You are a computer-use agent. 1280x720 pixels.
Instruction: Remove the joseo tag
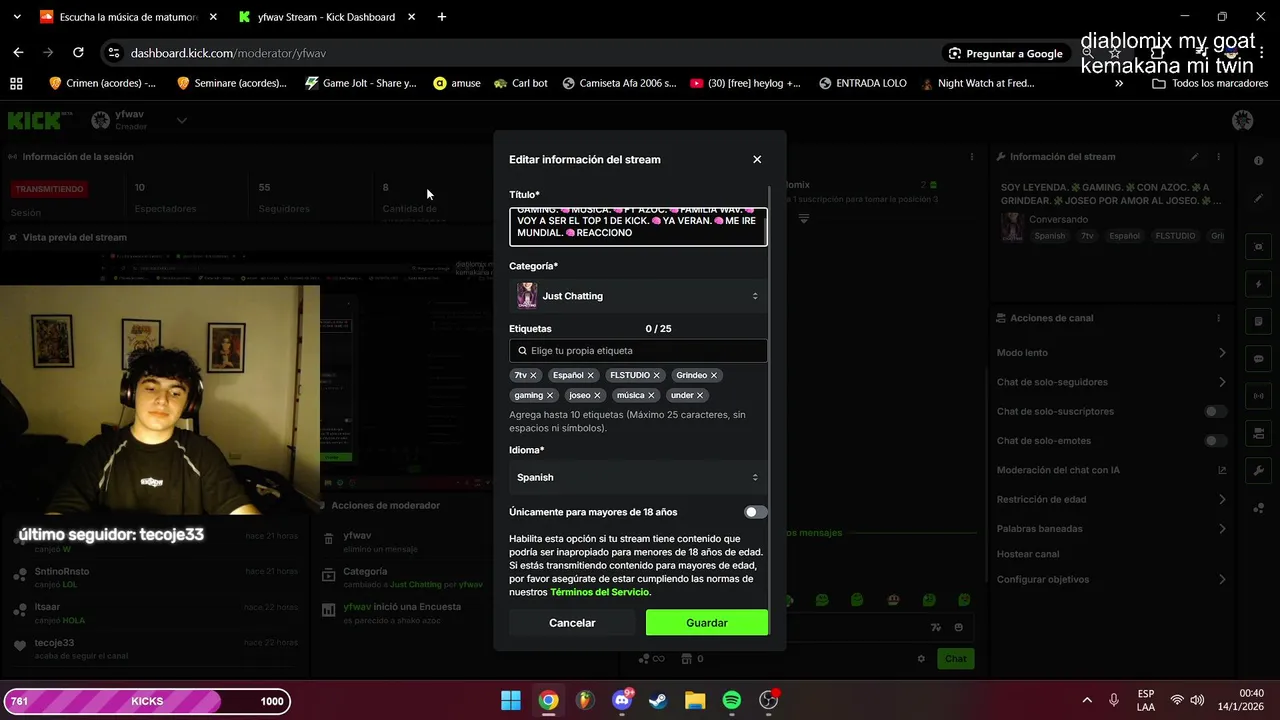pos(597,395)
